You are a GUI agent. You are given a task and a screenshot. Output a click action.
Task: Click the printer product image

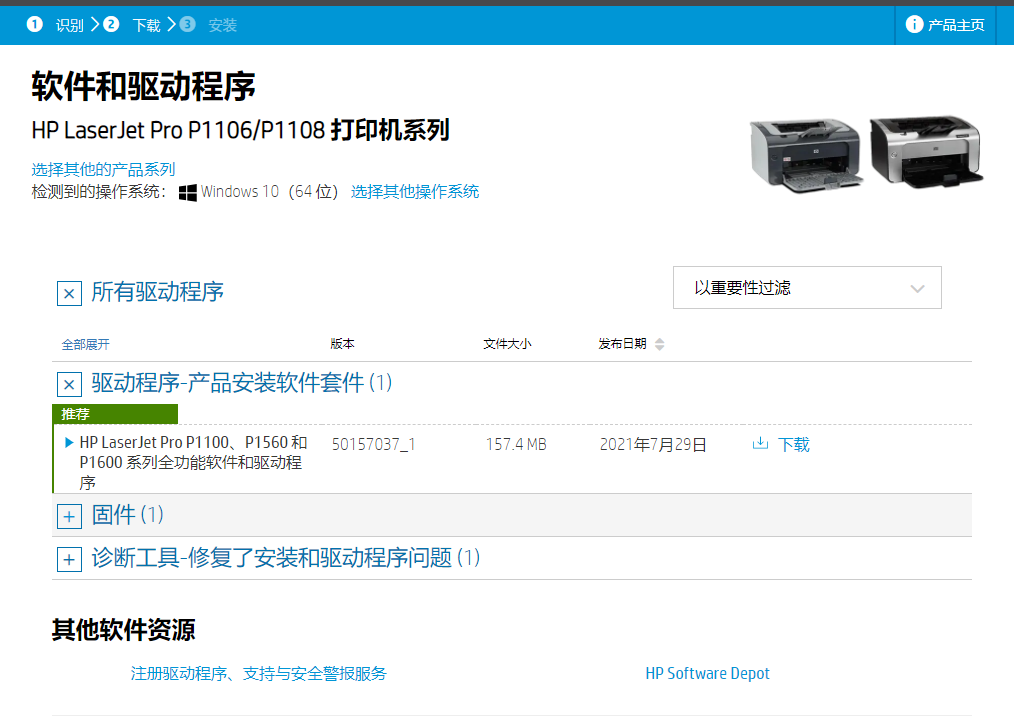865,152
